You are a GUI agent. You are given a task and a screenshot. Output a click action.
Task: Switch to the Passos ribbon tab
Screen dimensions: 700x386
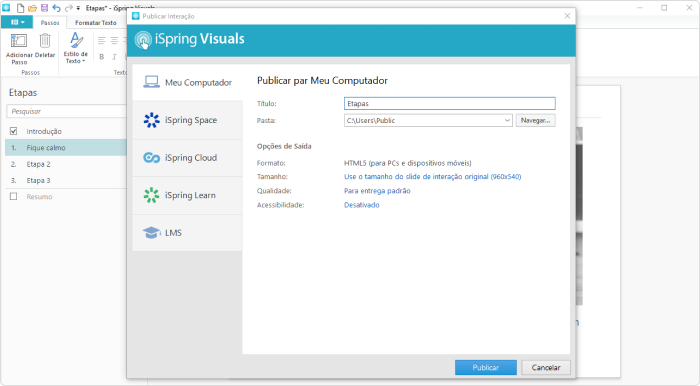(x=50, y=22)
